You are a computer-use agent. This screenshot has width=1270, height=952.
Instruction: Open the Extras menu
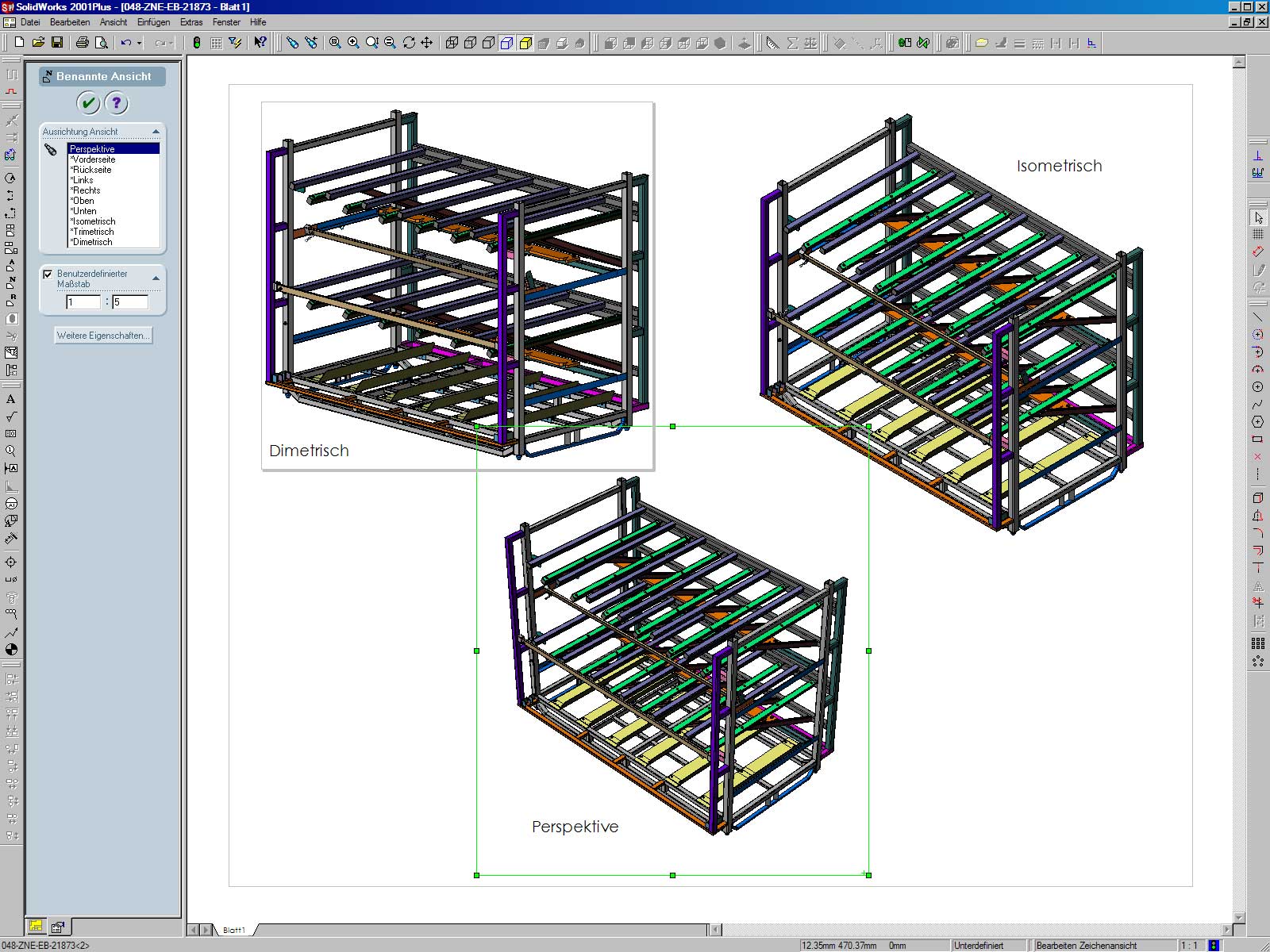[x=190, y=22]
